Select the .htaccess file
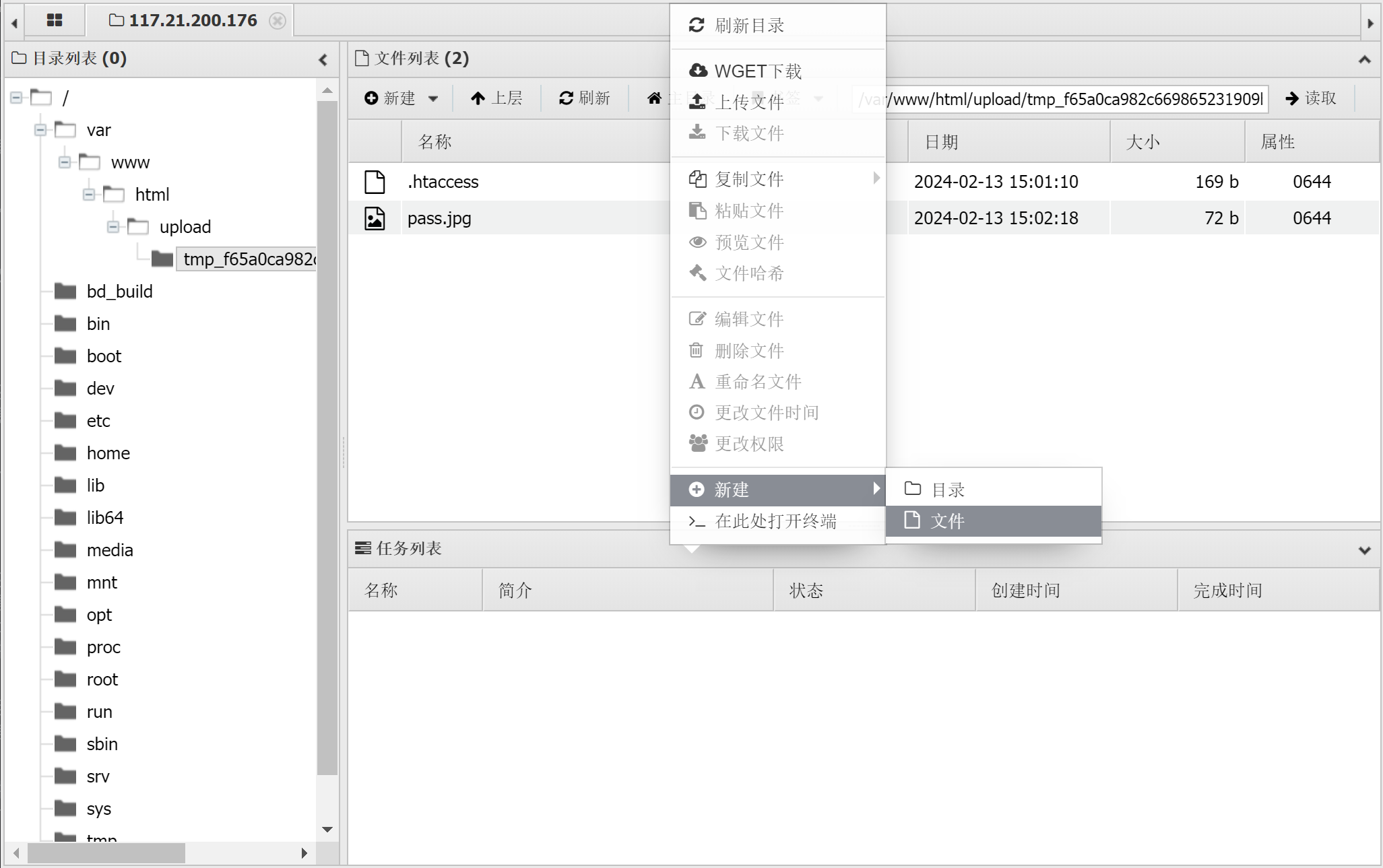The image size is (1383, 868). (x=443, y=182)
